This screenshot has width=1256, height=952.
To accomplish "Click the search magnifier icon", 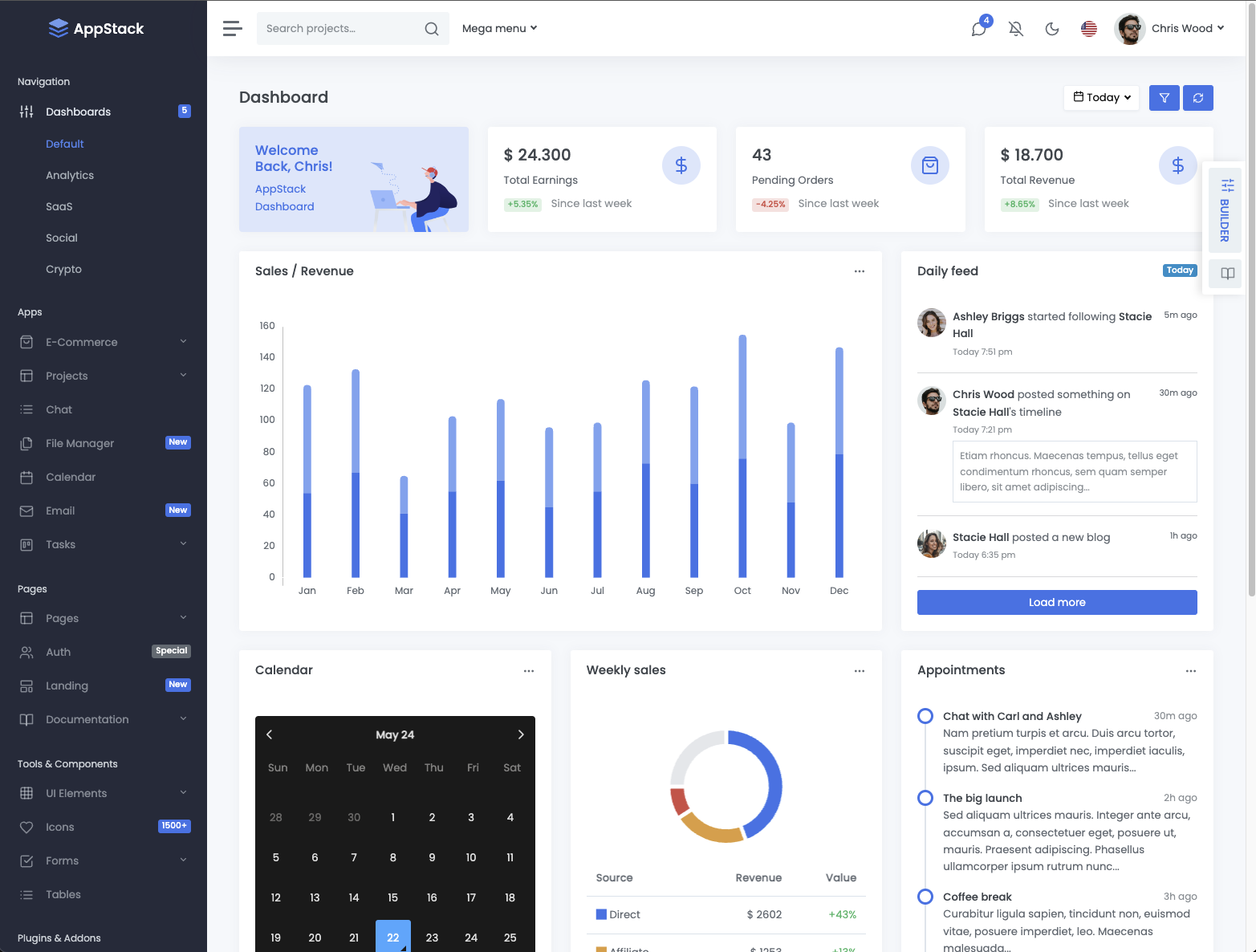I will click(432, 29).
